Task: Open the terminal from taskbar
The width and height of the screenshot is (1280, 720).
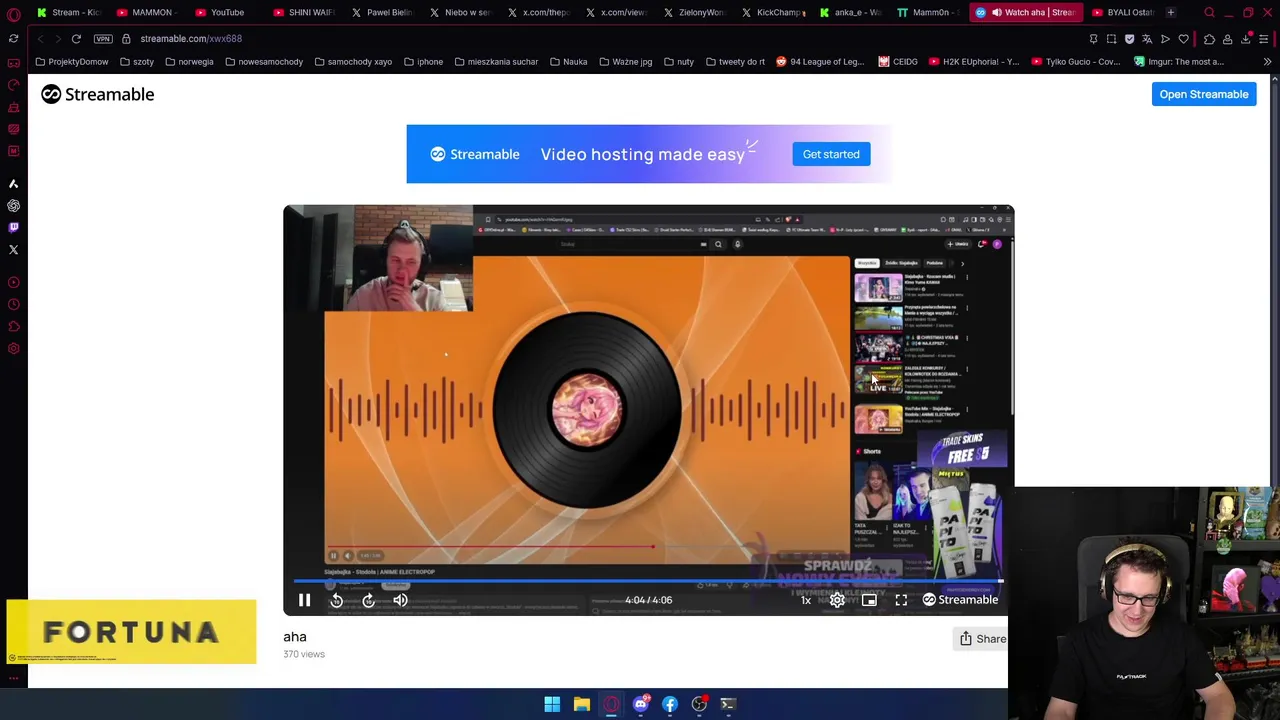Action: click(728, 704)
